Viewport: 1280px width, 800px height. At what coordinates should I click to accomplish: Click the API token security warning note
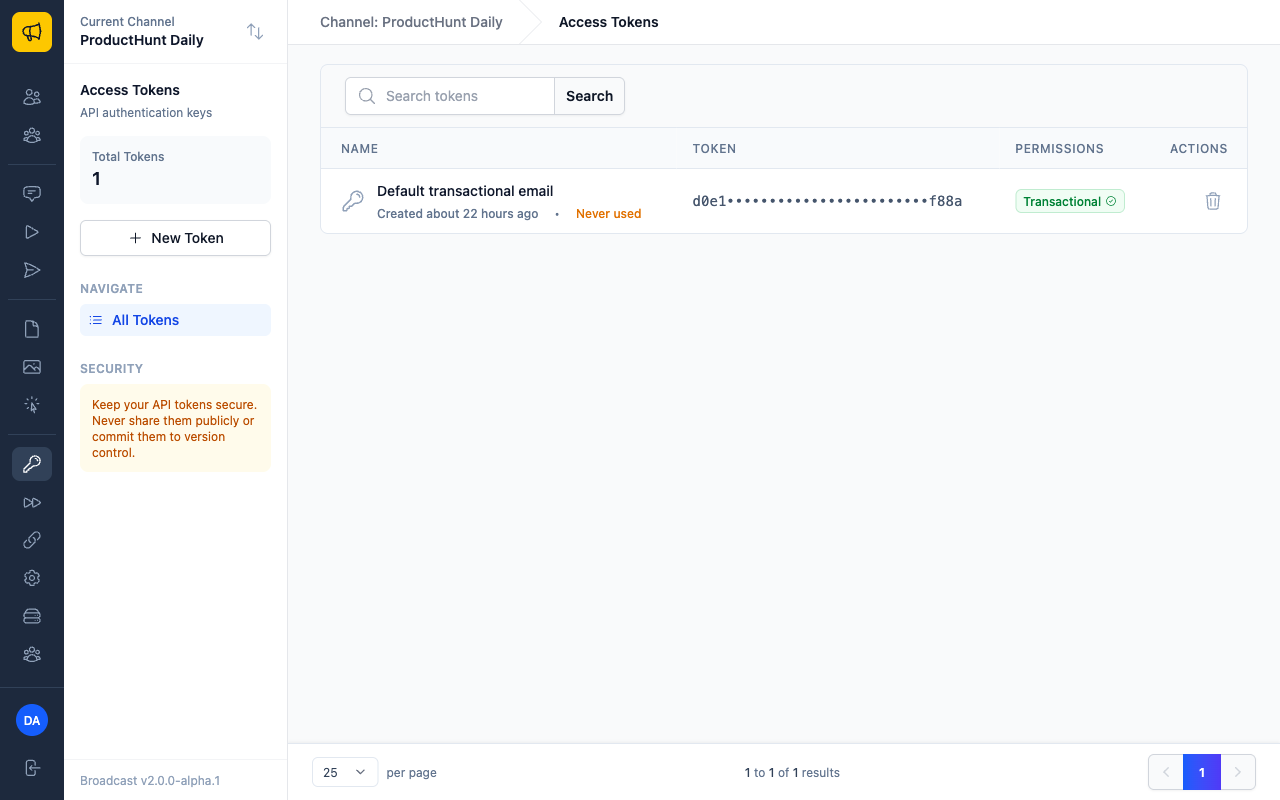[x=175, y=428]
